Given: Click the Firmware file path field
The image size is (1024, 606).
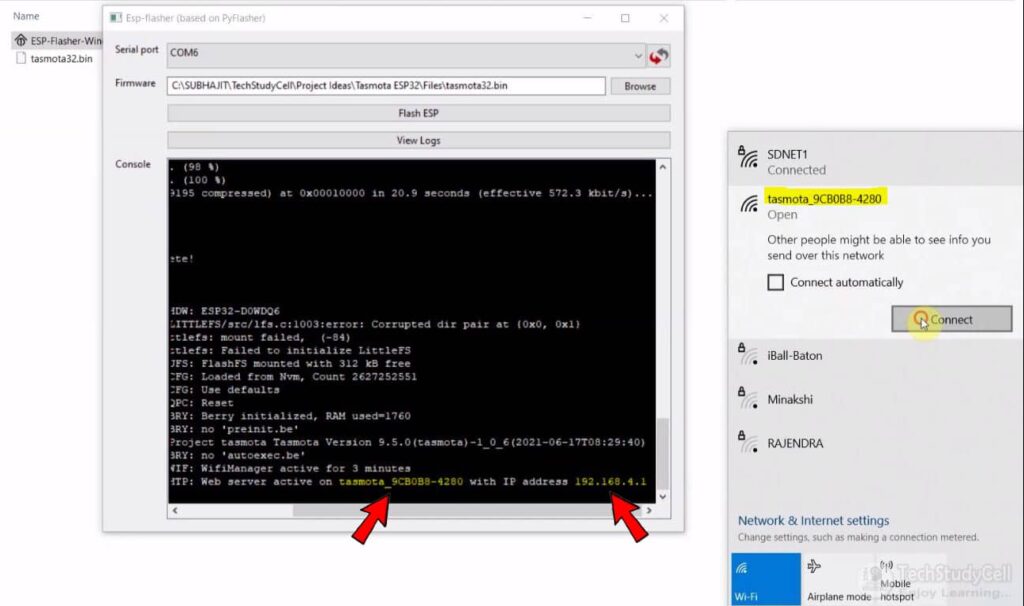Looking at the screenshot, I should [386, 86].
